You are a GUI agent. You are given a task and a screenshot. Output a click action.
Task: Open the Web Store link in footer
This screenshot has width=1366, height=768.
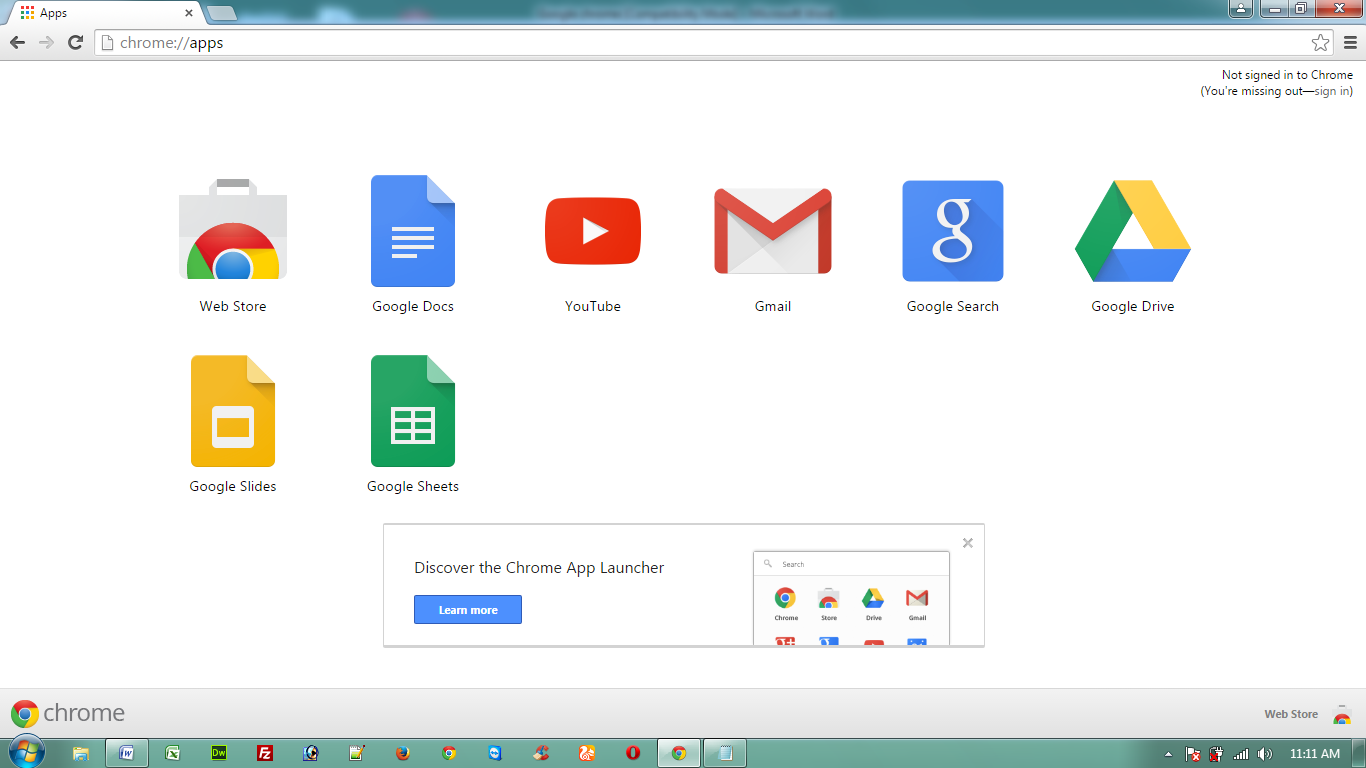[1307, 714]
